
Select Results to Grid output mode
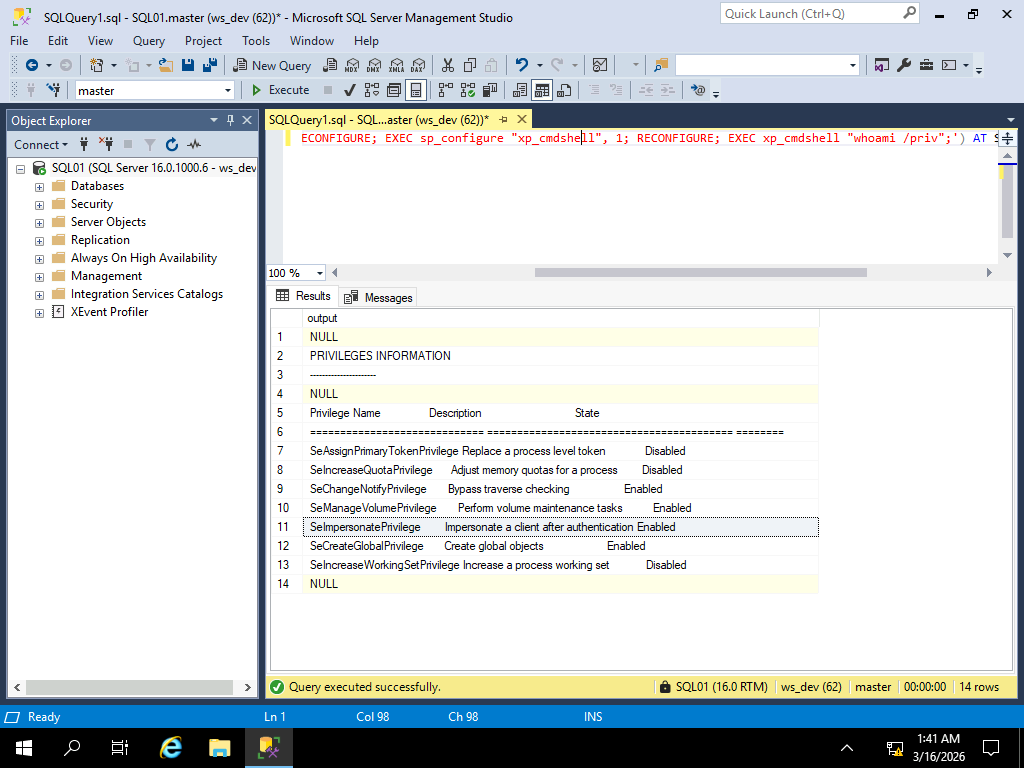[542, 90]
